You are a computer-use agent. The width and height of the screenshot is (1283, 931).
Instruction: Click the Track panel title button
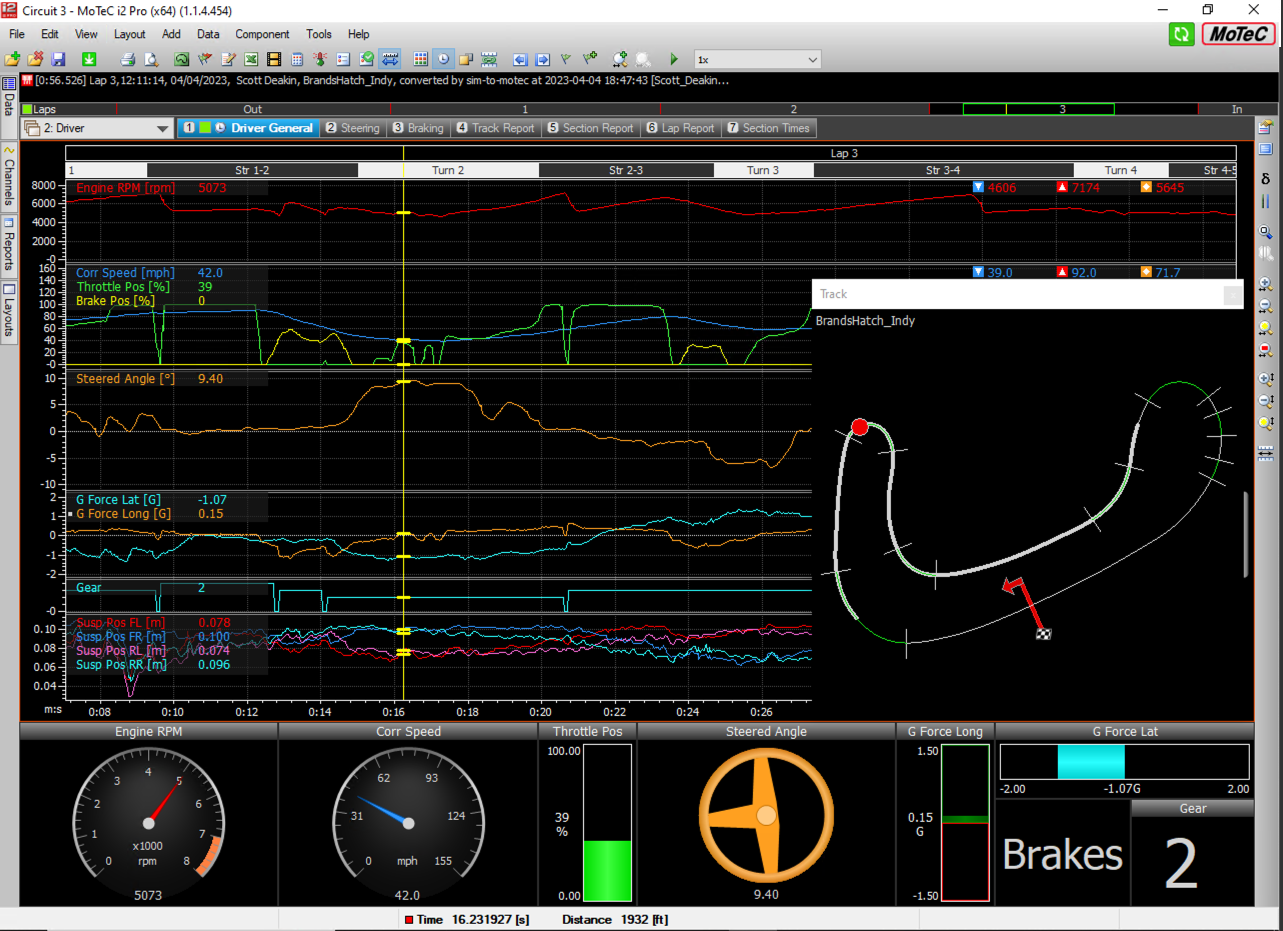click(1233, 294)
